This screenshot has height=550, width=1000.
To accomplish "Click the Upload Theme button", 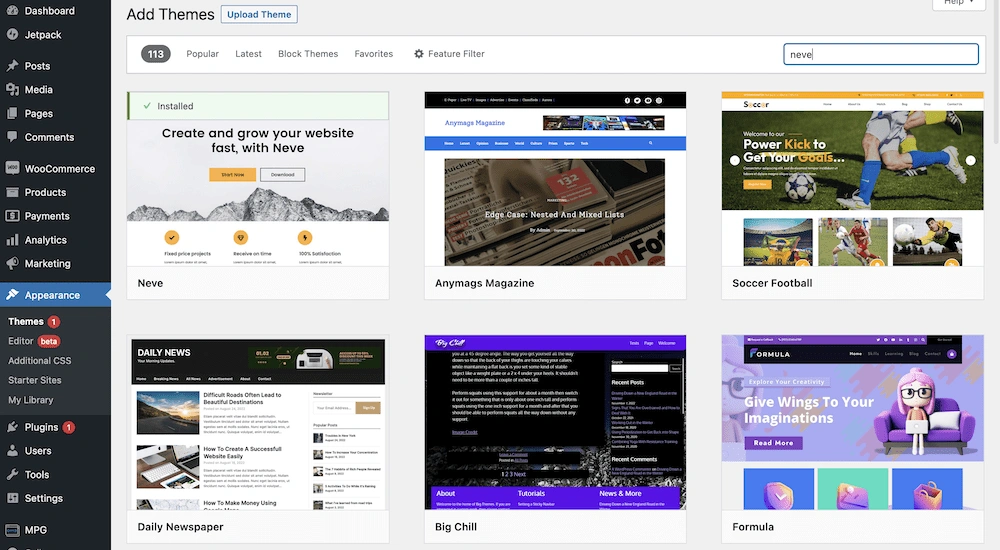I will [x=259, y=15].
